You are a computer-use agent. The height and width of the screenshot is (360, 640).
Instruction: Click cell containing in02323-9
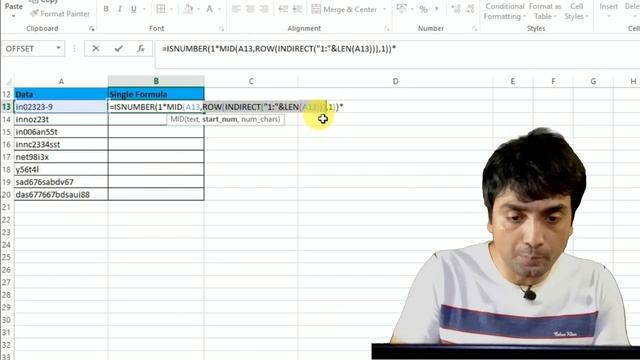[x=61, y=107]
